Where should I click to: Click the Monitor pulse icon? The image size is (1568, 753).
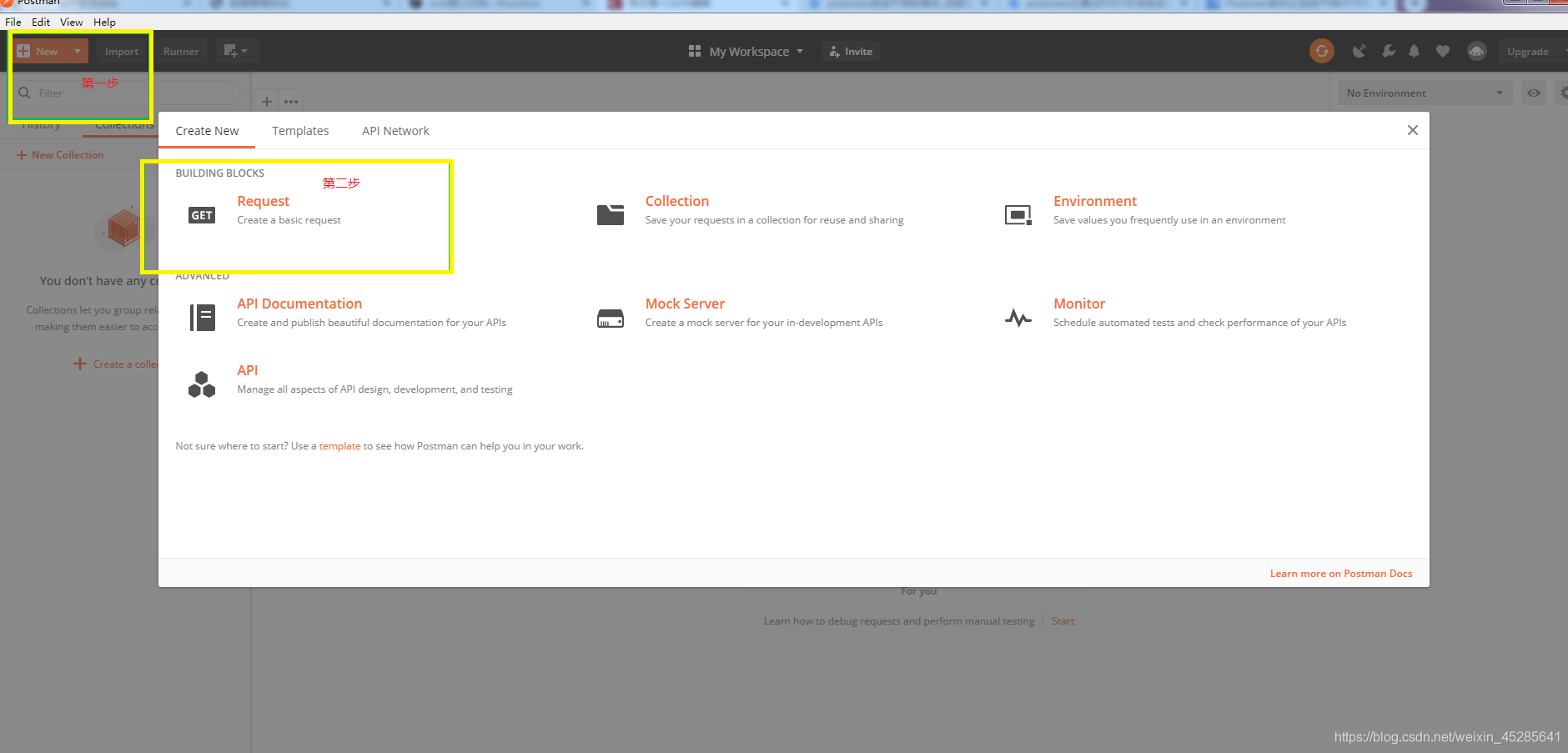coord(1018,318)
